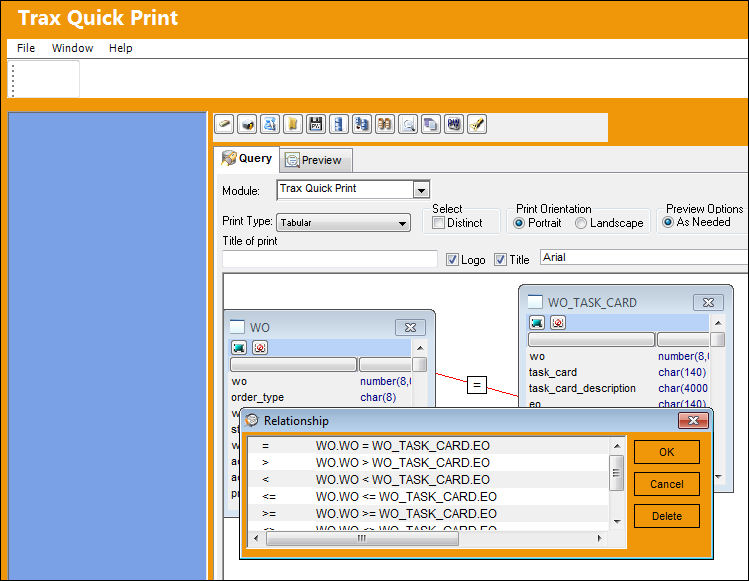
Task: Click the single blue table toolbar icon
Action: click(x=339, y=124)
